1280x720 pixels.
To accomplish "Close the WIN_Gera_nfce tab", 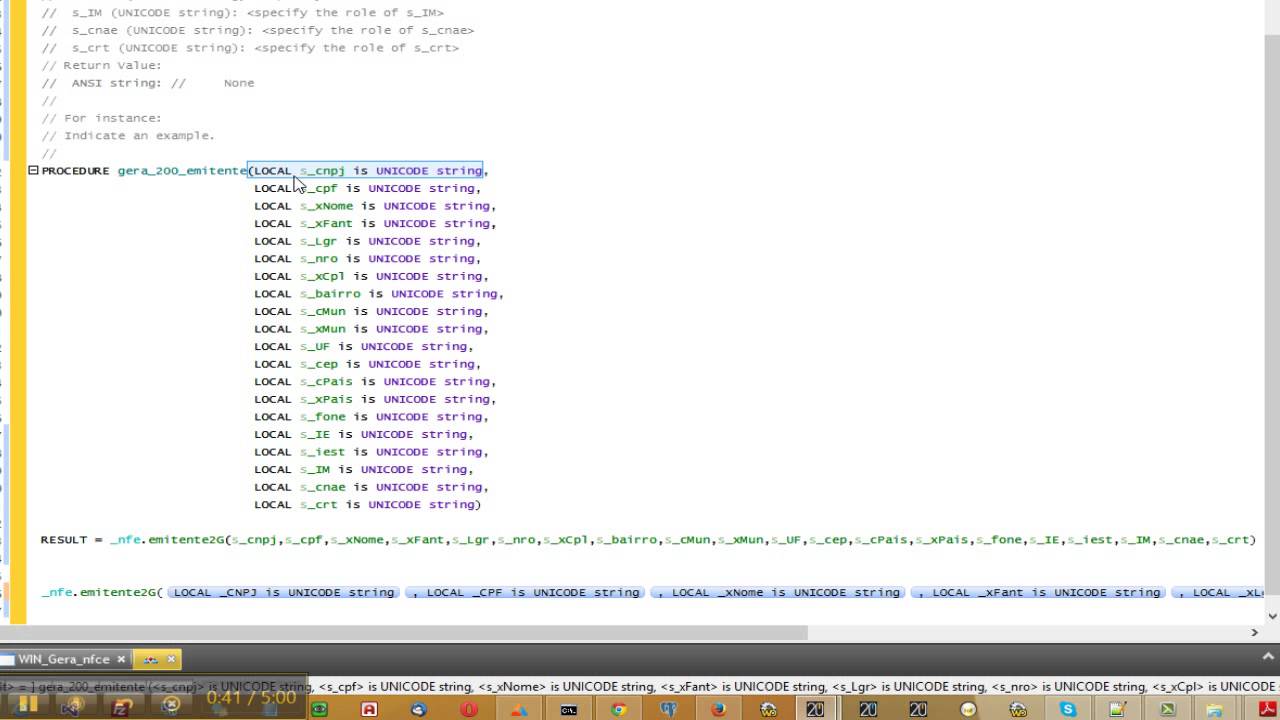I will coord(121,660).
